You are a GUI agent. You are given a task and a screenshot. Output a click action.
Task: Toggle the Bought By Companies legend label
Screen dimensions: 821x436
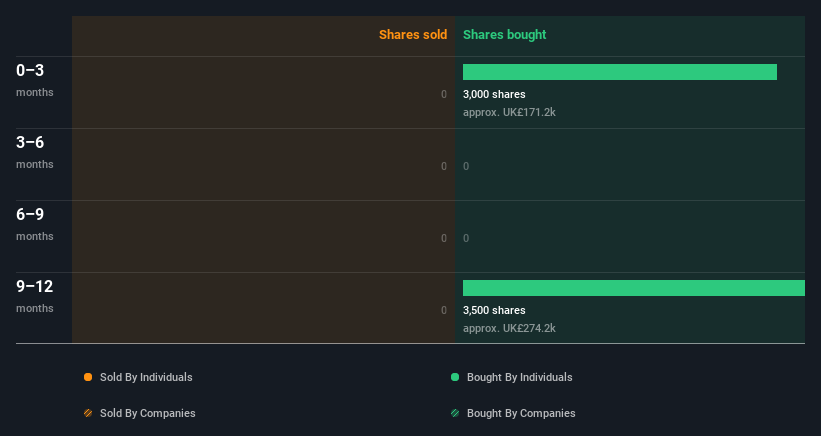pyautogui.click(x=521, y=413)
